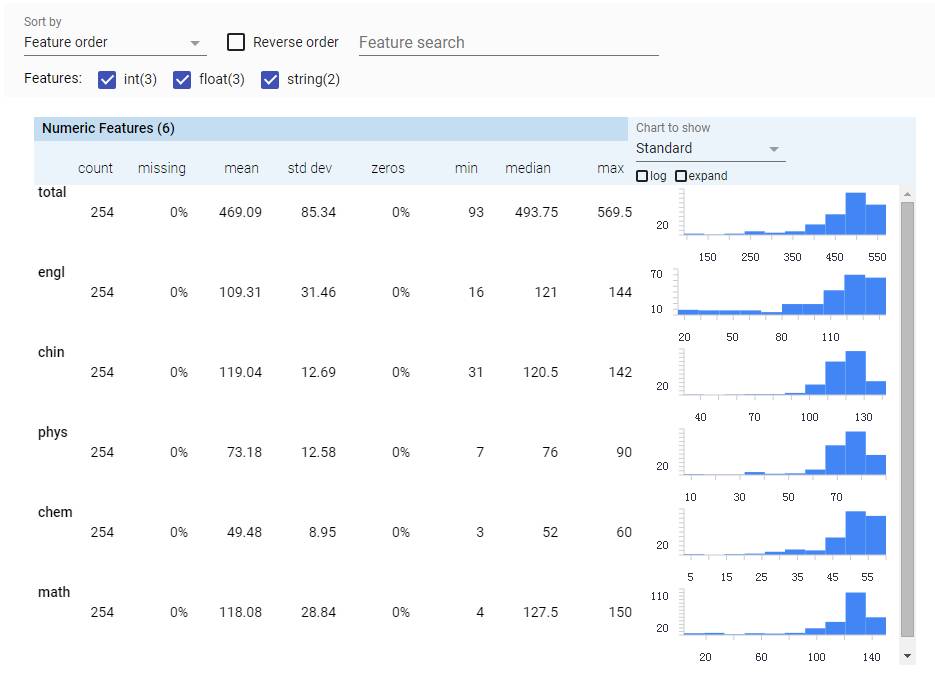Select the math std dev 28.84
Image resolution: width=935 pixels, height=698 pixels.
coord(318,612)
